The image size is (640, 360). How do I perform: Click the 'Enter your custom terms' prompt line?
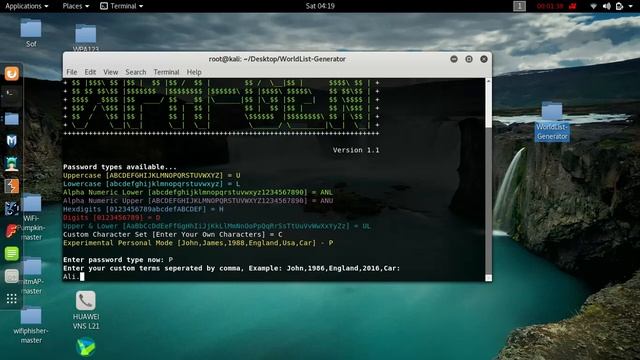[231, 268]
